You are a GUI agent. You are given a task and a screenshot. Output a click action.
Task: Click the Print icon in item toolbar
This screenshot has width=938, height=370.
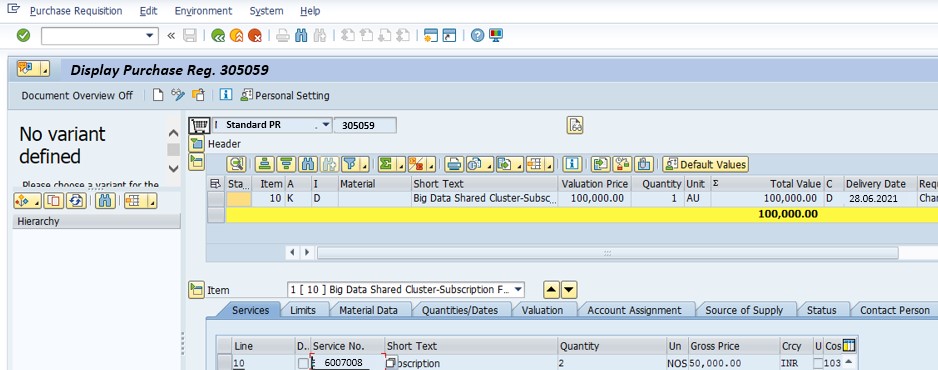tap(455, 164)
